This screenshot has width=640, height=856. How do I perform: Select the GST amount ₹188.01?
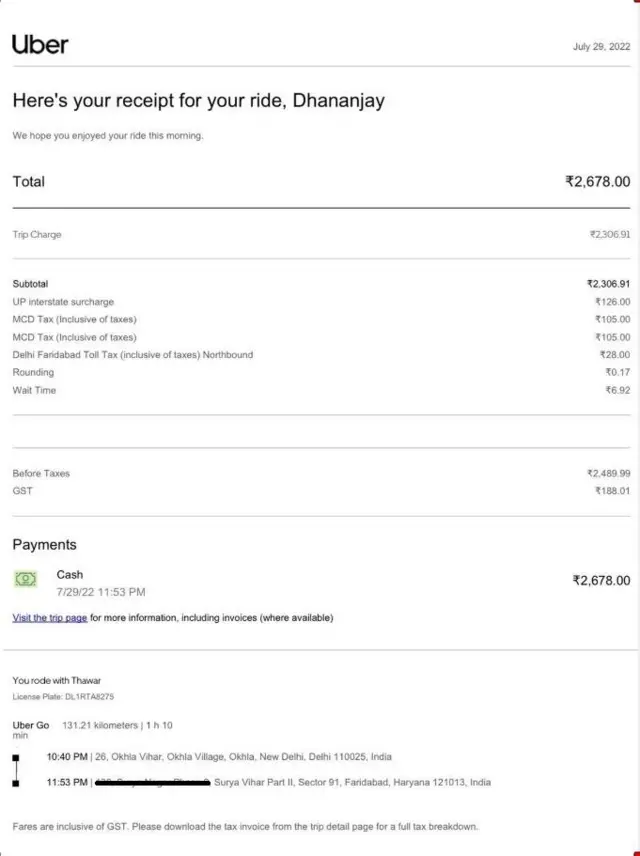click(610, 491)
